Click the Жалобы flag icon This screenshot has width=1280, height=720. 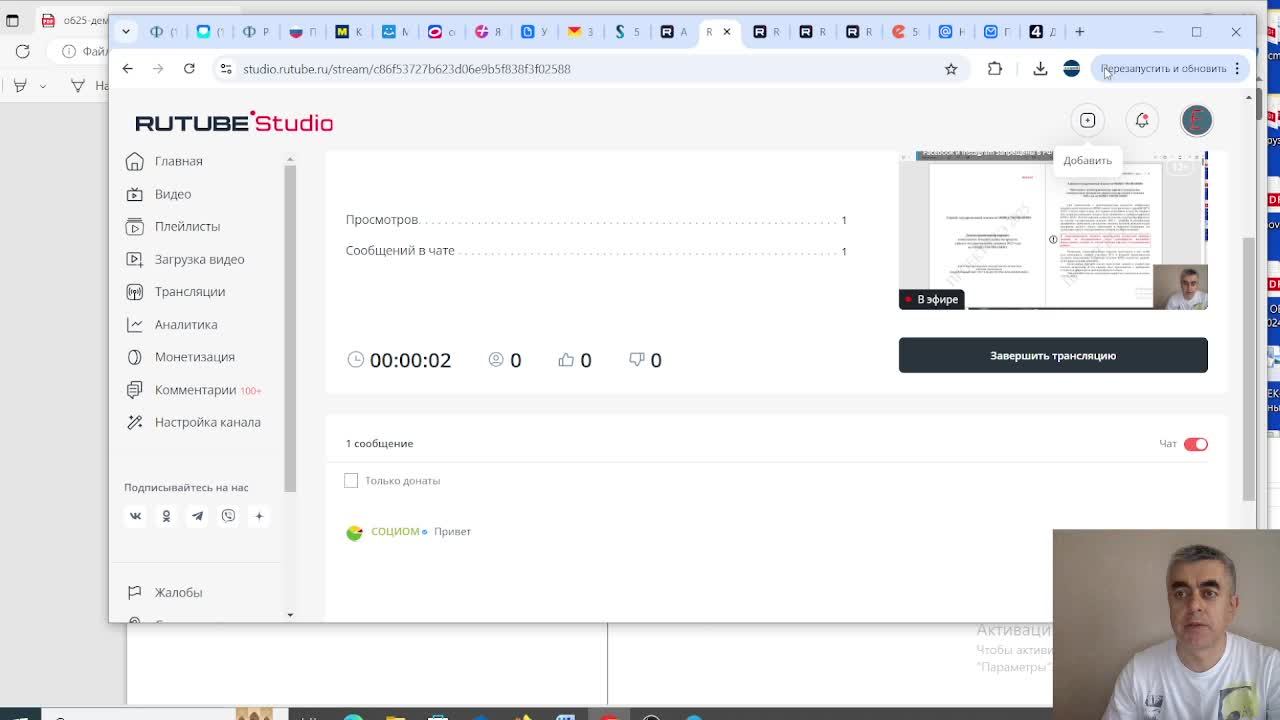click(x=135, y=592)
